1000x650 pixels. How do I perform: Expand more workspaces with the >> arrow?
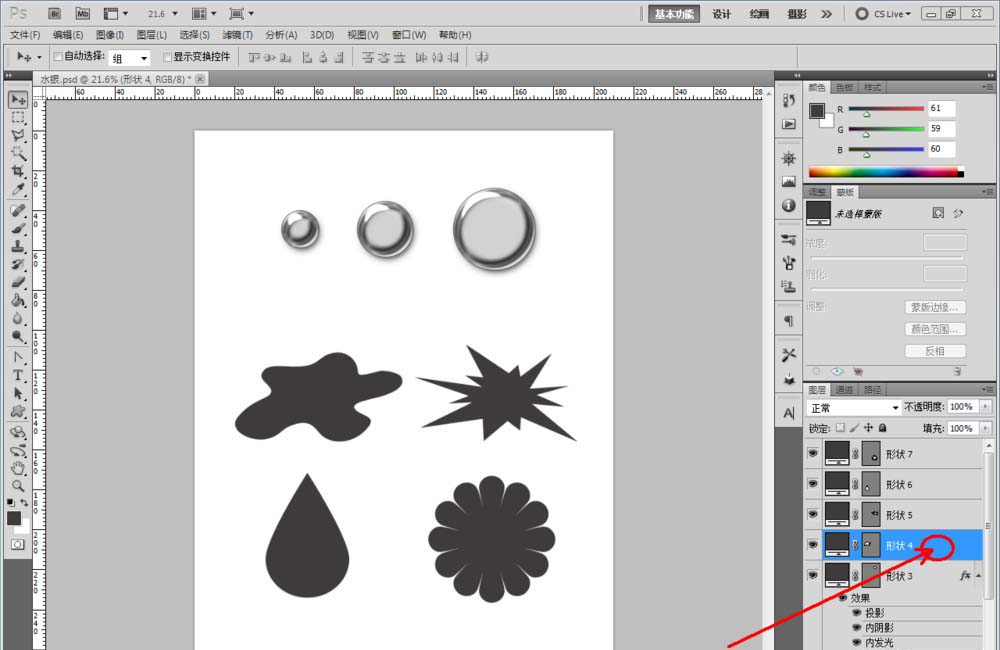[x=827, y=14]
